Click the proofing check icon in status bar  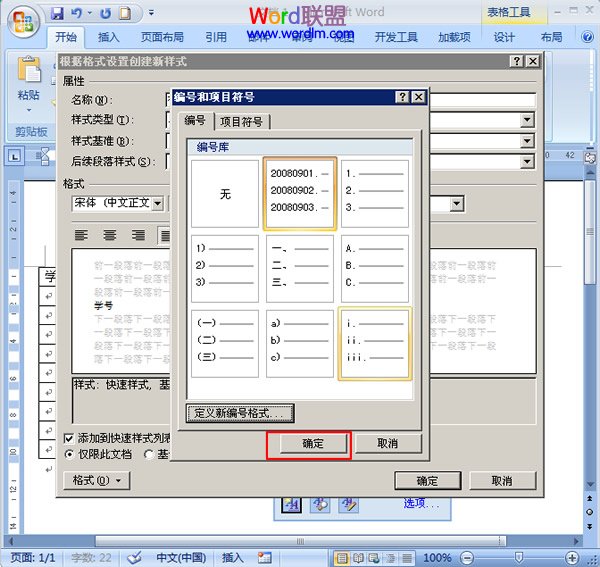click(x=135, y=558)
